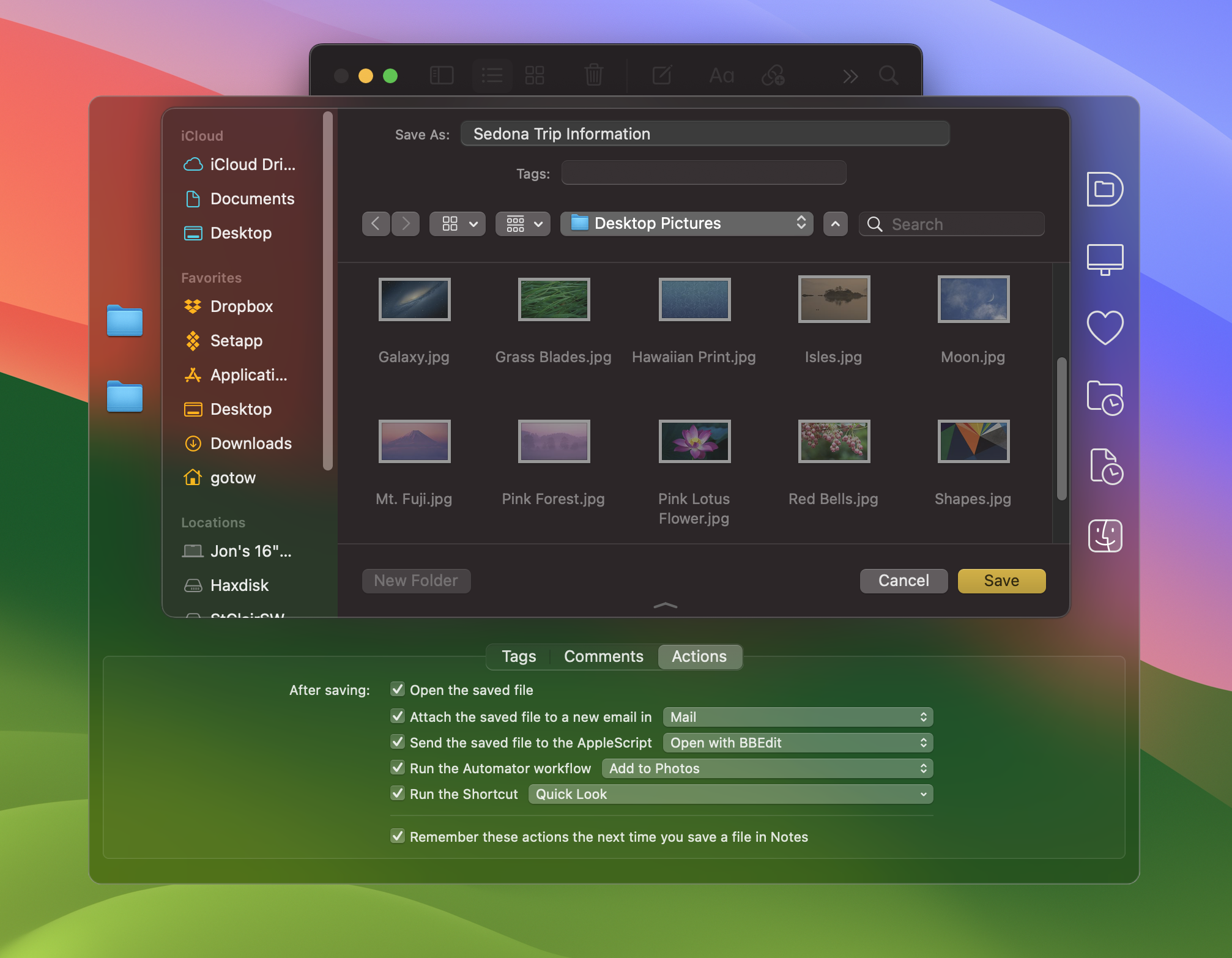Uncheck Open the saved file
Viewport: 1232px width, 958px height.
pyautogui.click(x=398, y=689)
